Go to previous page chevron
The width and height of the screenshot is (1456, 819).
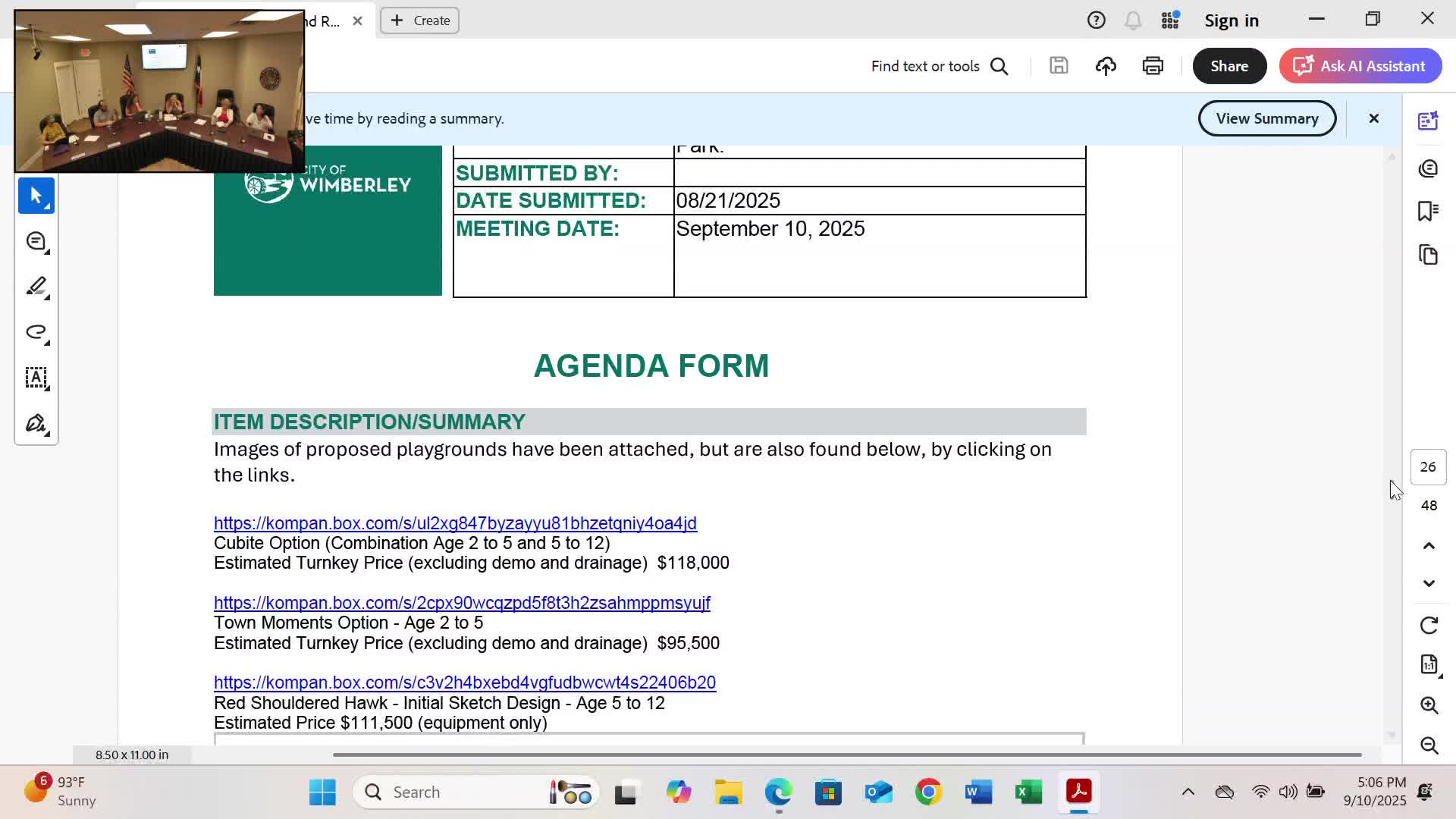click(1429, 546)
